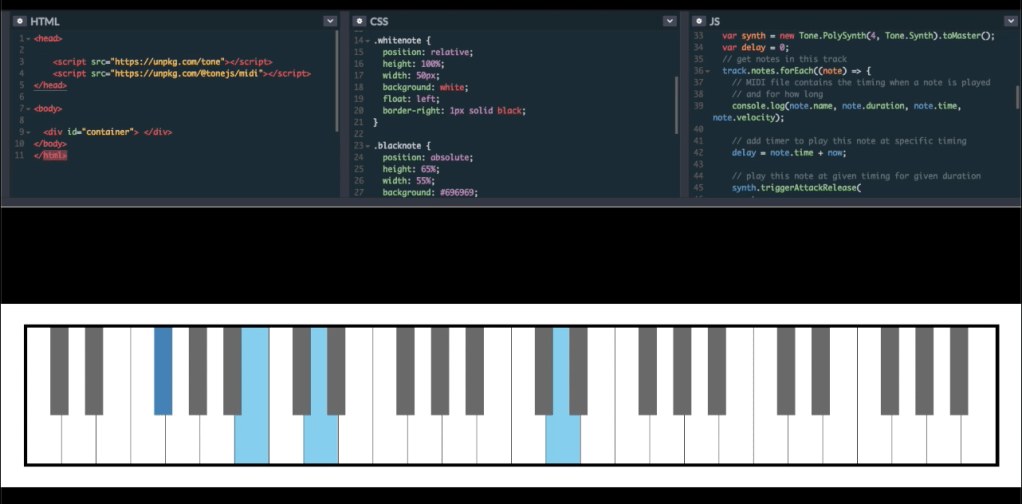Click the 'synth.triggerAttackRelease(' line
The width and height of the screenshot is (1022, 504).
point(796,188)
